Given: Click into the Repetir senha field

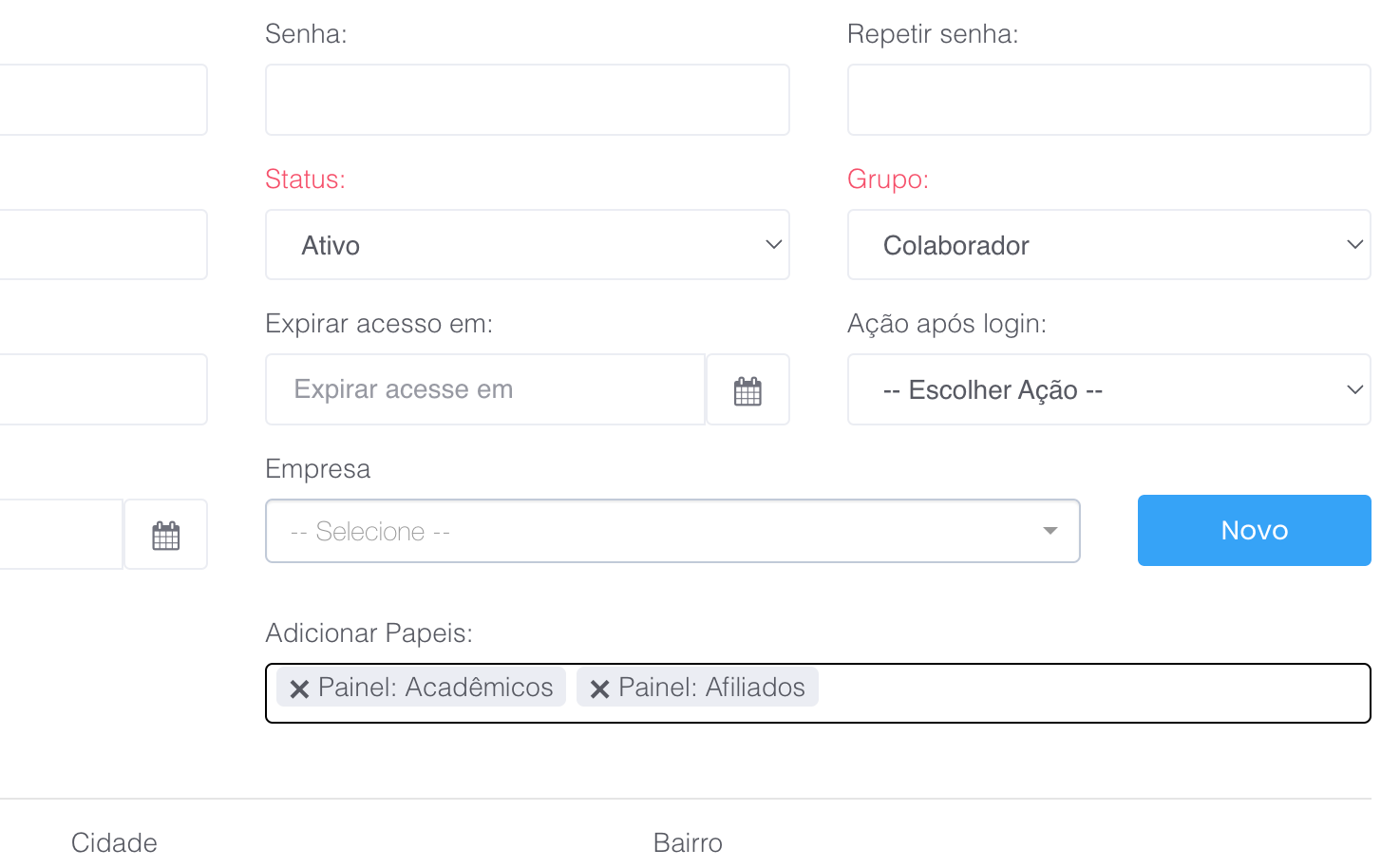Looking at the screenshot, I should pyautogui.click(x=1108, y=100).
